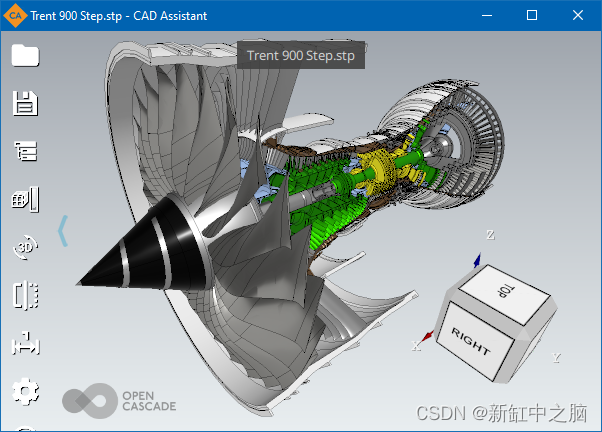Click the red X axis arrow
Image resolution: width=602 pixels, height=432 pixels.
(427, 336)
